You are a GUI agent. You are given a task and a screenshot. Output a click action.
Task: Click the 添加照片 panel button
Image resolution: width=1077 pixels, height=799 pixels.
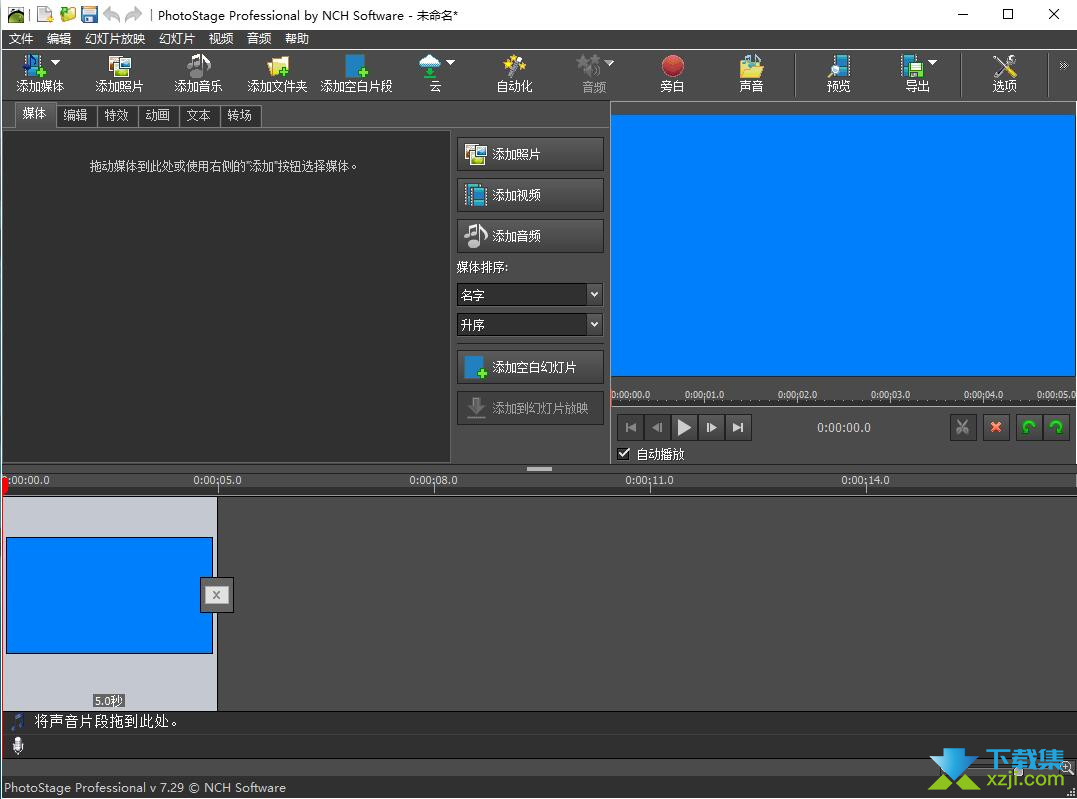(530, 154)
